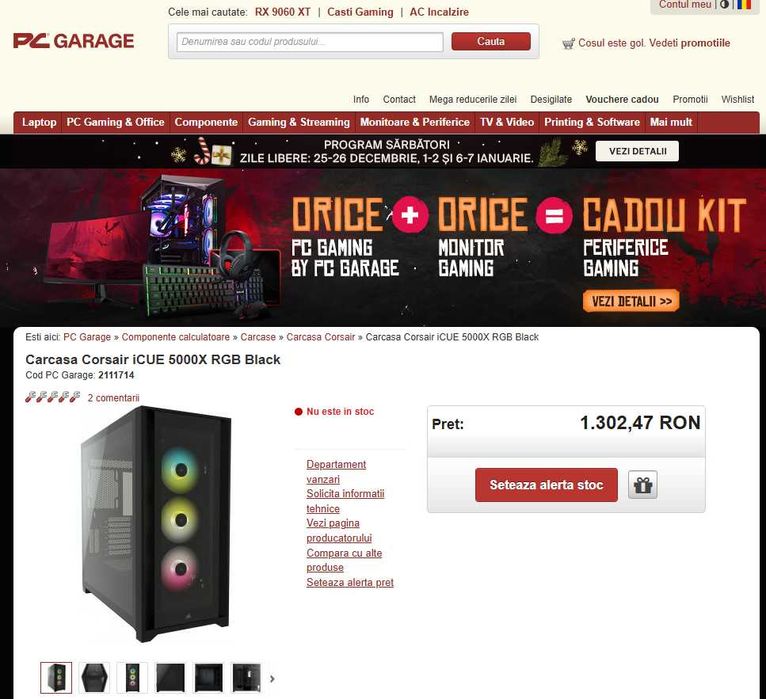Click the Cauta search button
Viewport: 766px width, 699px height.
(x=491, y=42)
